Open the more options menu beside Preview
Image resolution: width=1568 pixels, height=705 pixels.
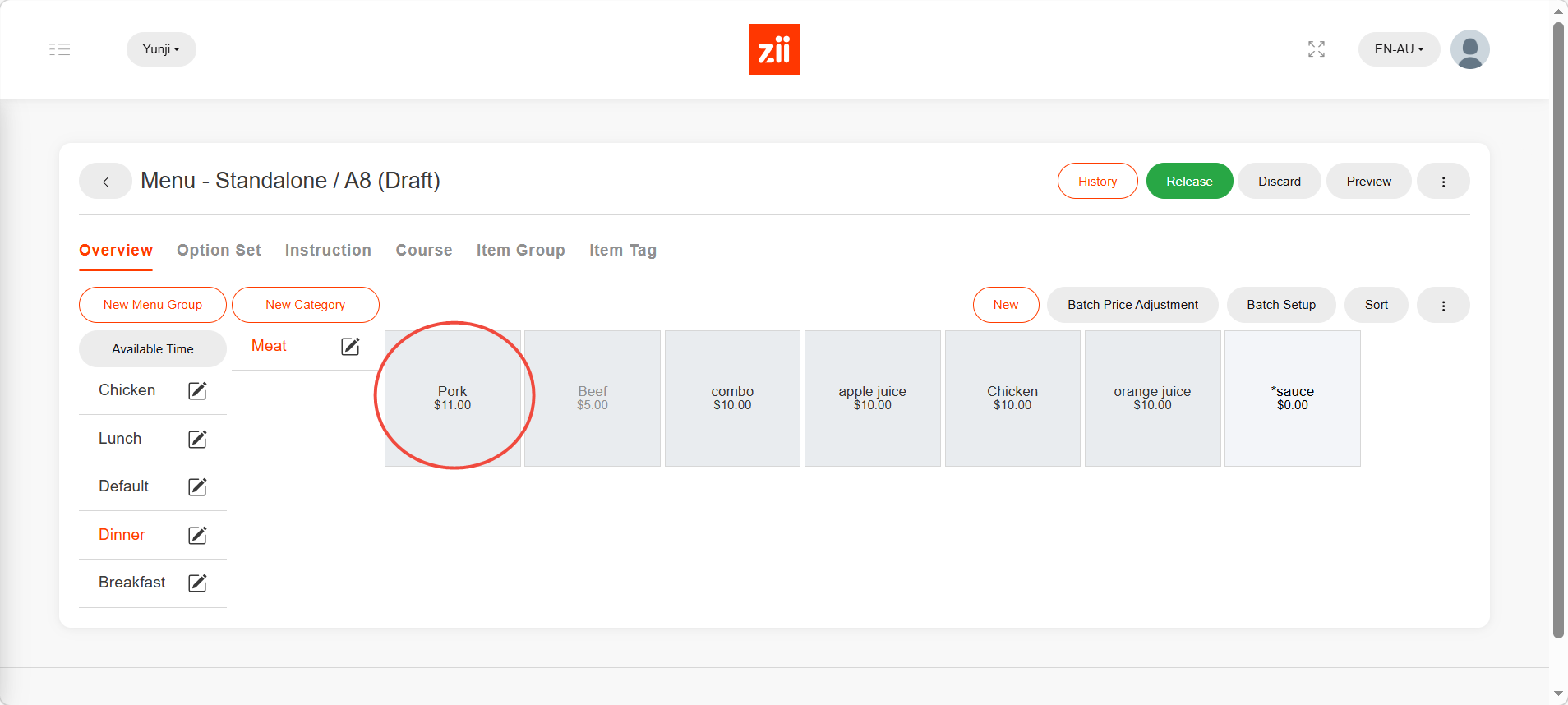[x=1442, y=182]
